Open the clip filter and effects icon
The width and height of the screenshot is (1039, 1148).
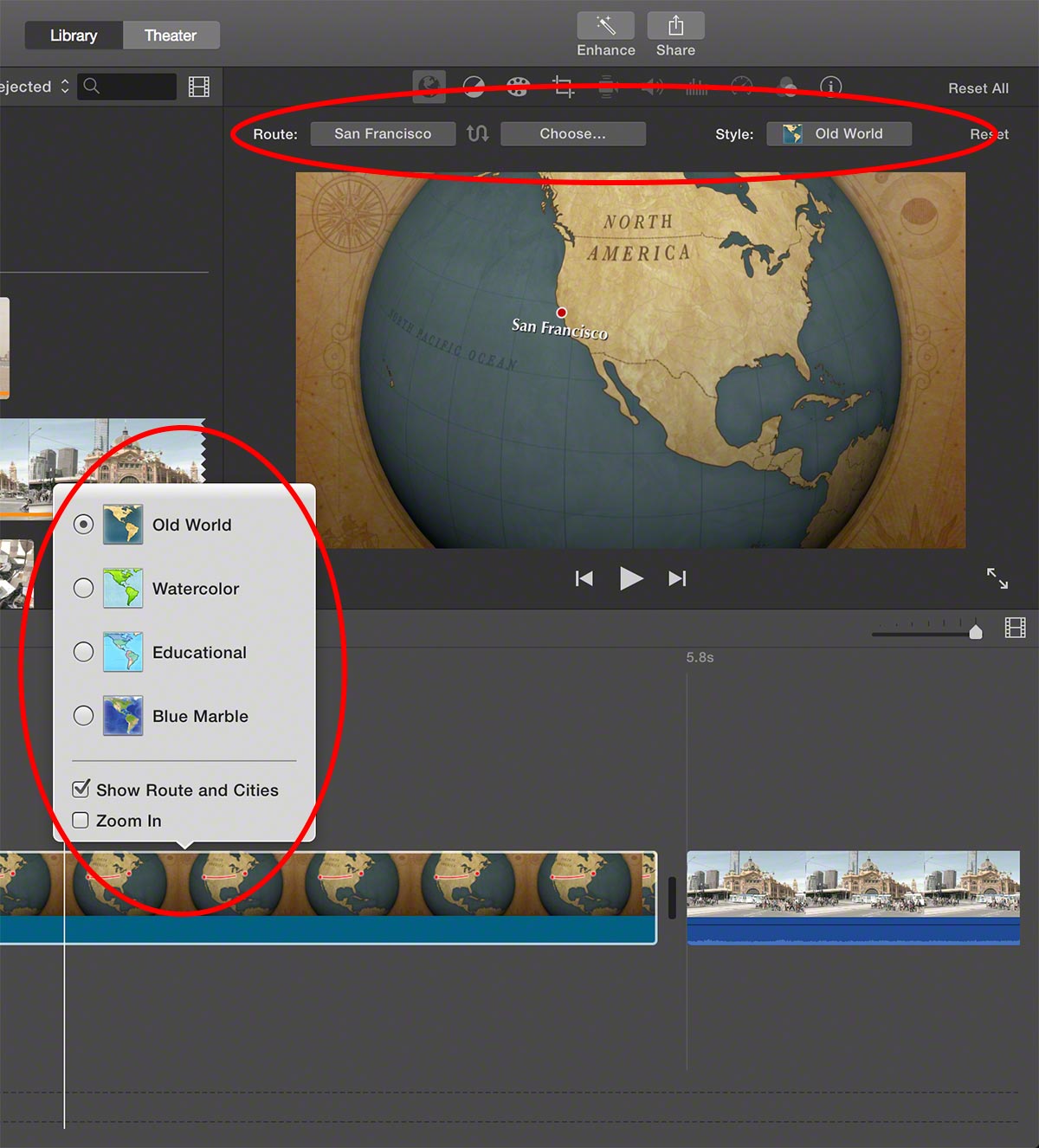(787, 87)
